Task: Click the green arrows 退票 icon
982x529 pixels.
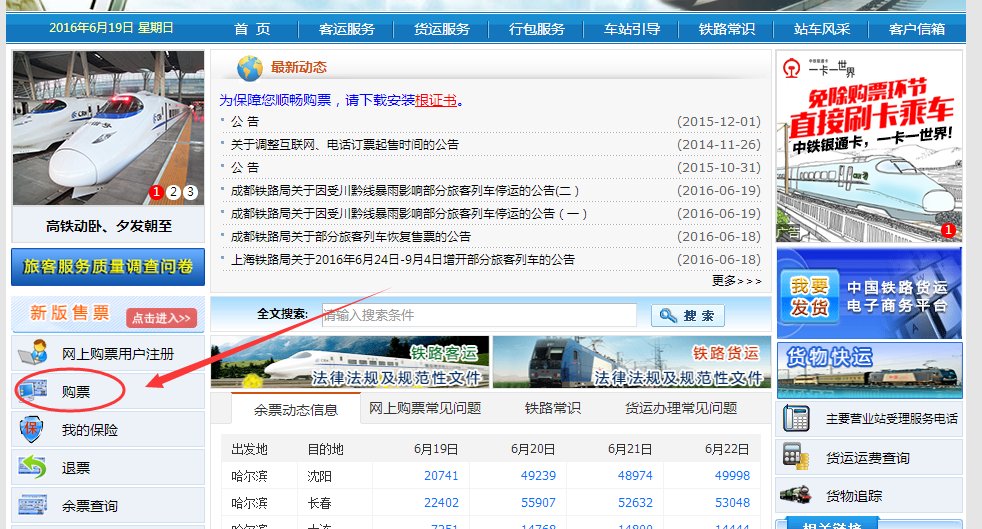Action: (x=33, y=467)
